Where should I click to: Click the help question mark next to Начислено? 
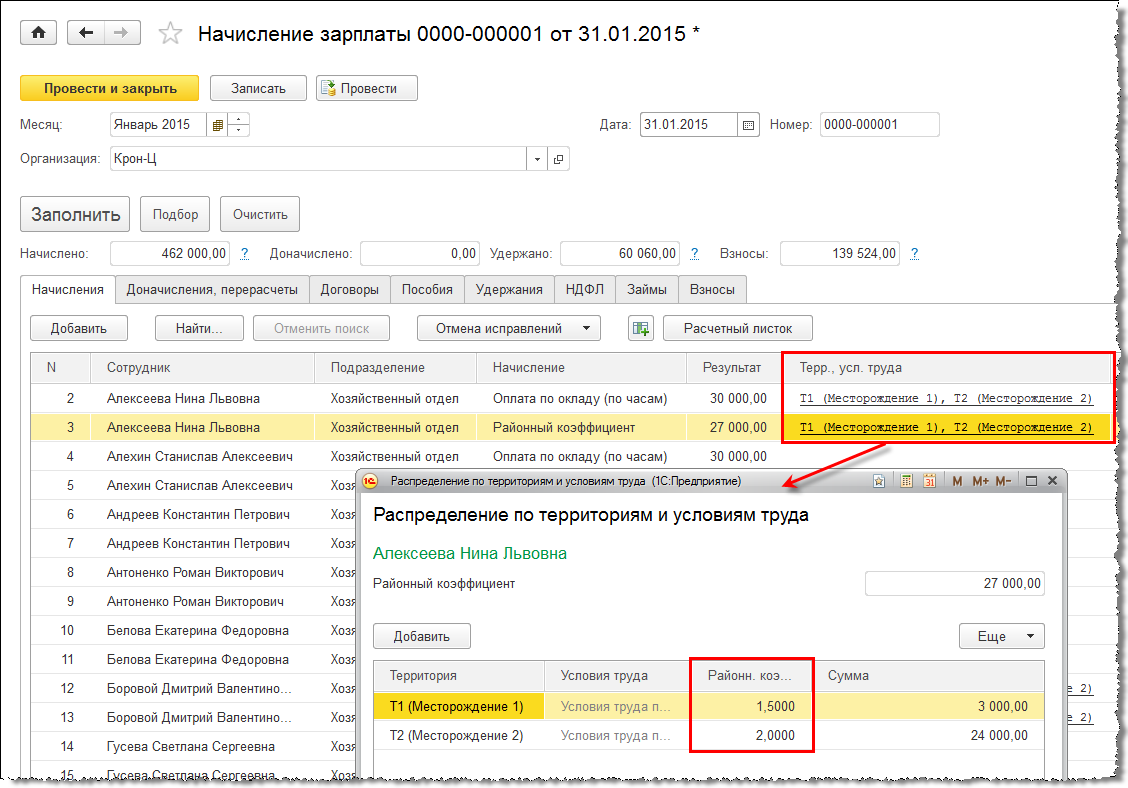(x=245, y=254)
